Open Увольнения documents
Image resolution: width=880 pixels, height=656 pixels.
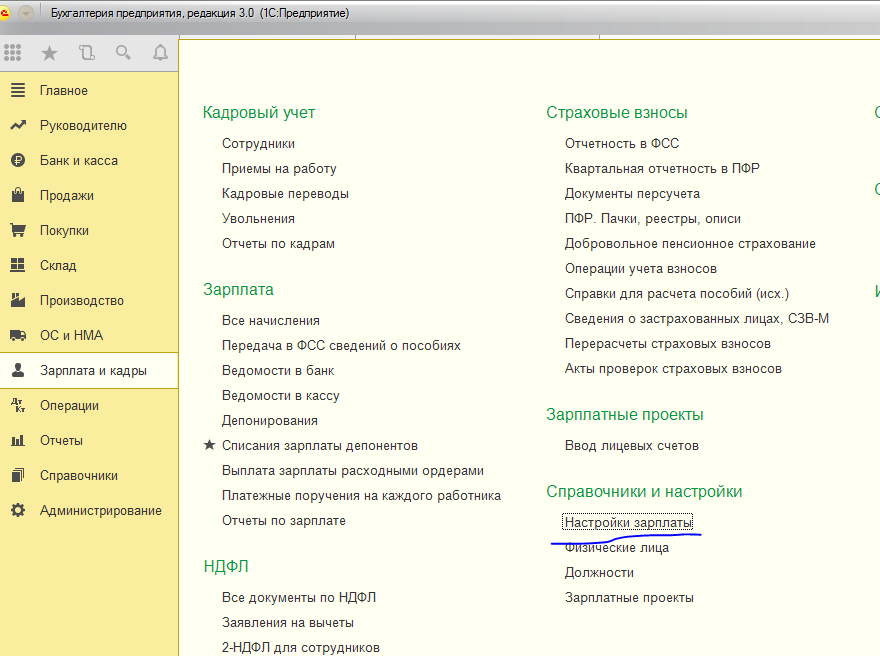(x=258, y=218)
